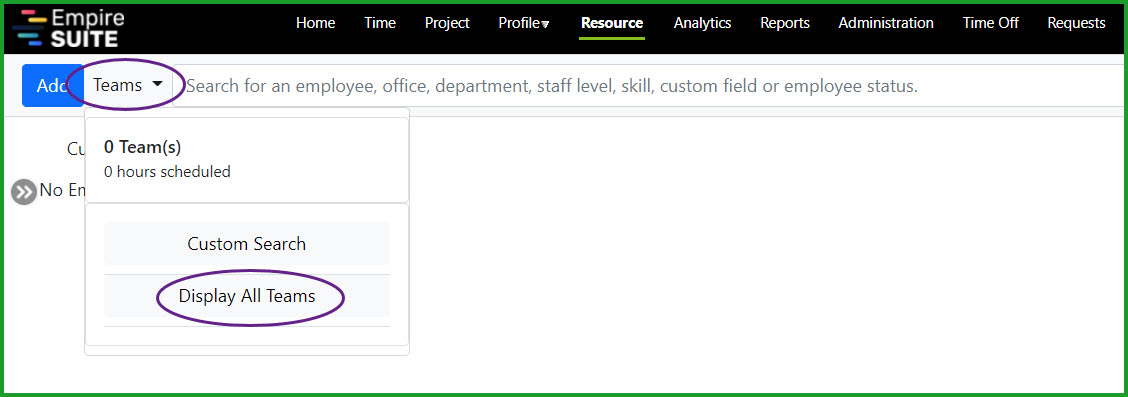Open the Administration menu
The width and height of the screenshot is (1128, 397).
[886, 23]
